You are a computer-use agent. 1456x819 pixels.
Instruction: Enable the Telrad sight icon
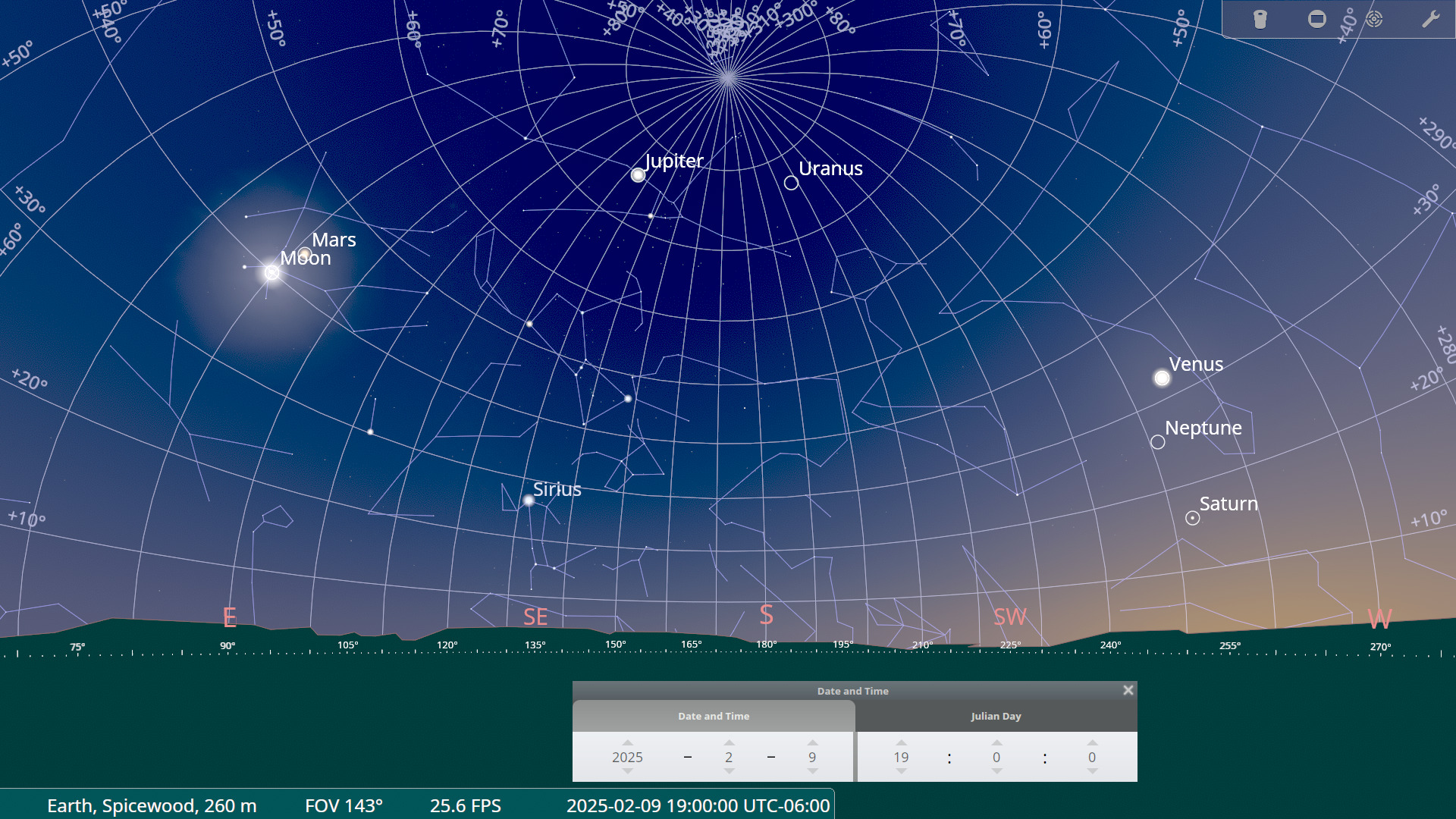(1374, 19)
